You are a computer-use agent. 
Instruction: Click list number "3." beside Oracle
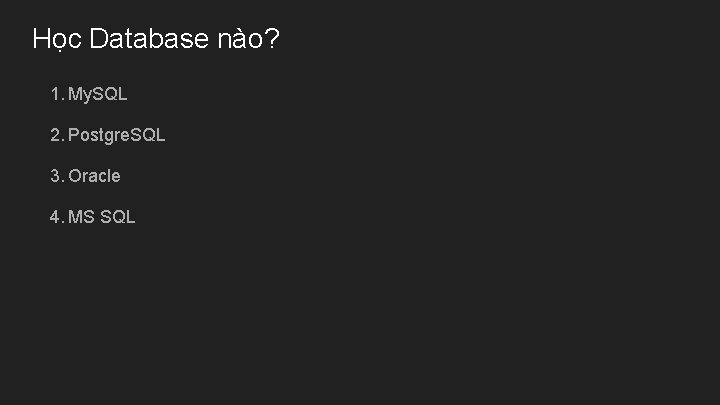[57, 176]
